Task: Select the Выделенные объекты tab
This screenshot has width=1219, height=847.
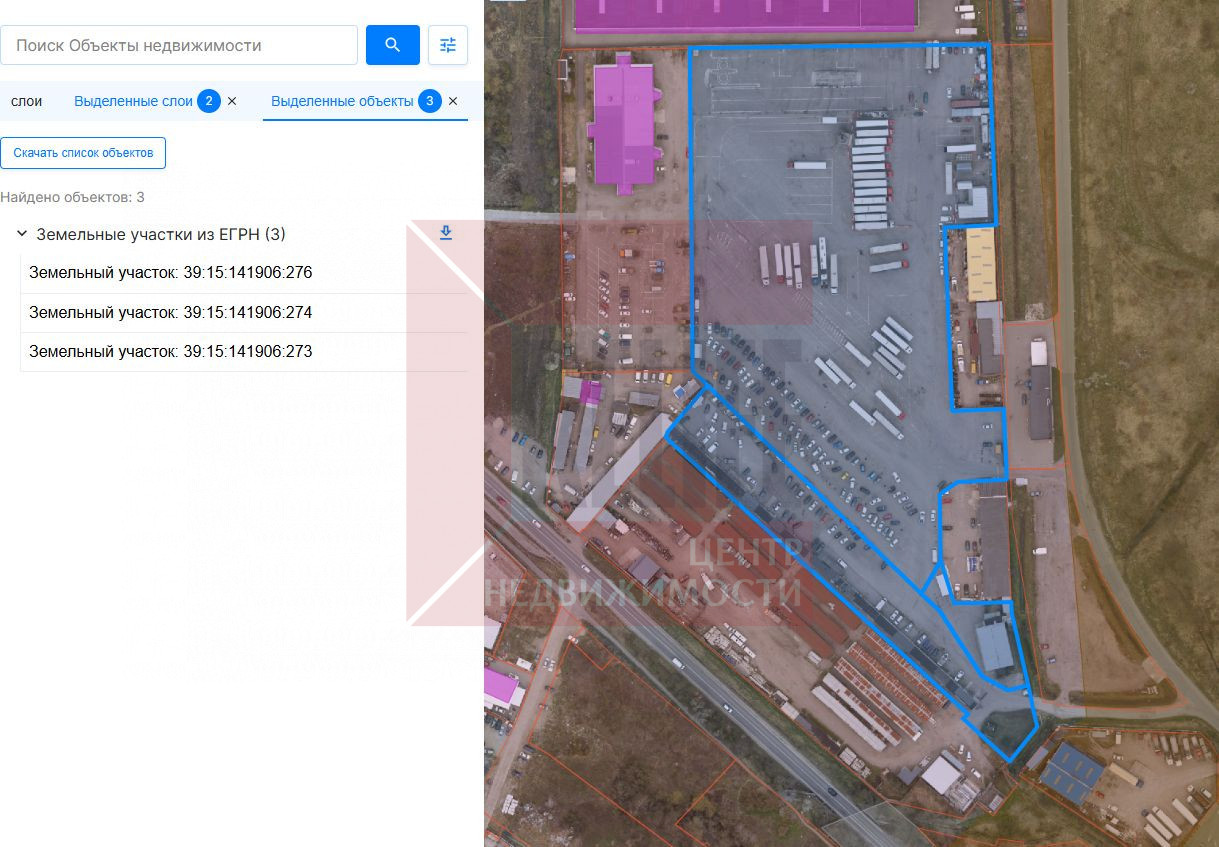Action: click(x=342, y=101)
